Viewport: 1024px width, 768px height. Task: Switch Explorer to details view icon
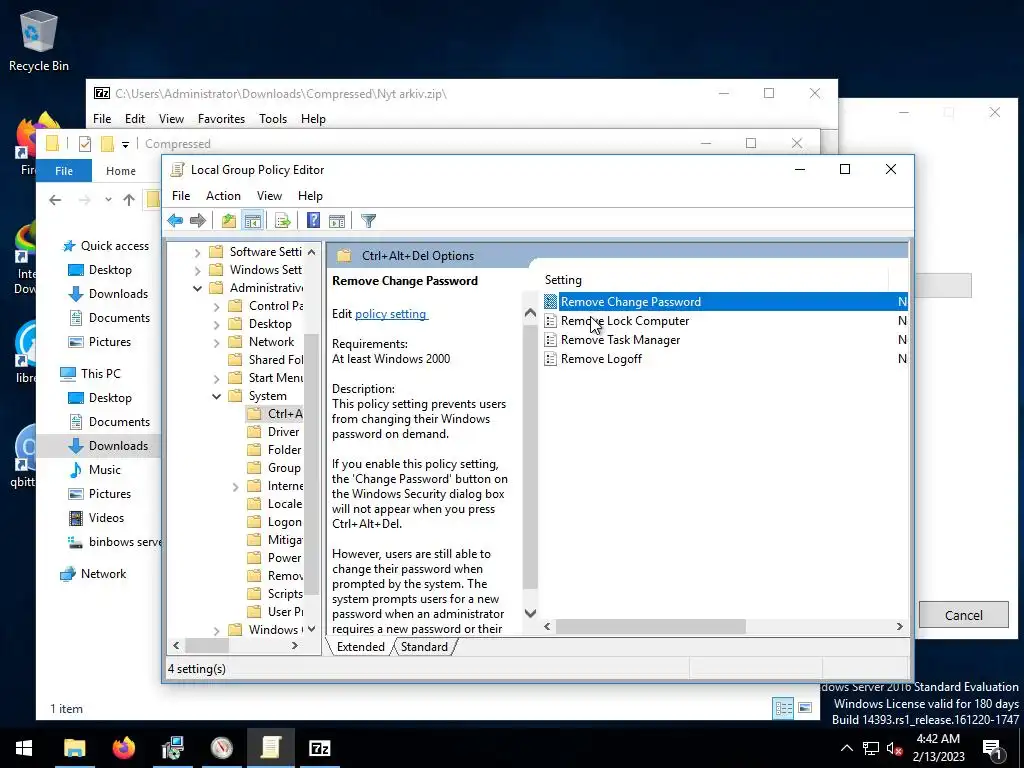783,708
